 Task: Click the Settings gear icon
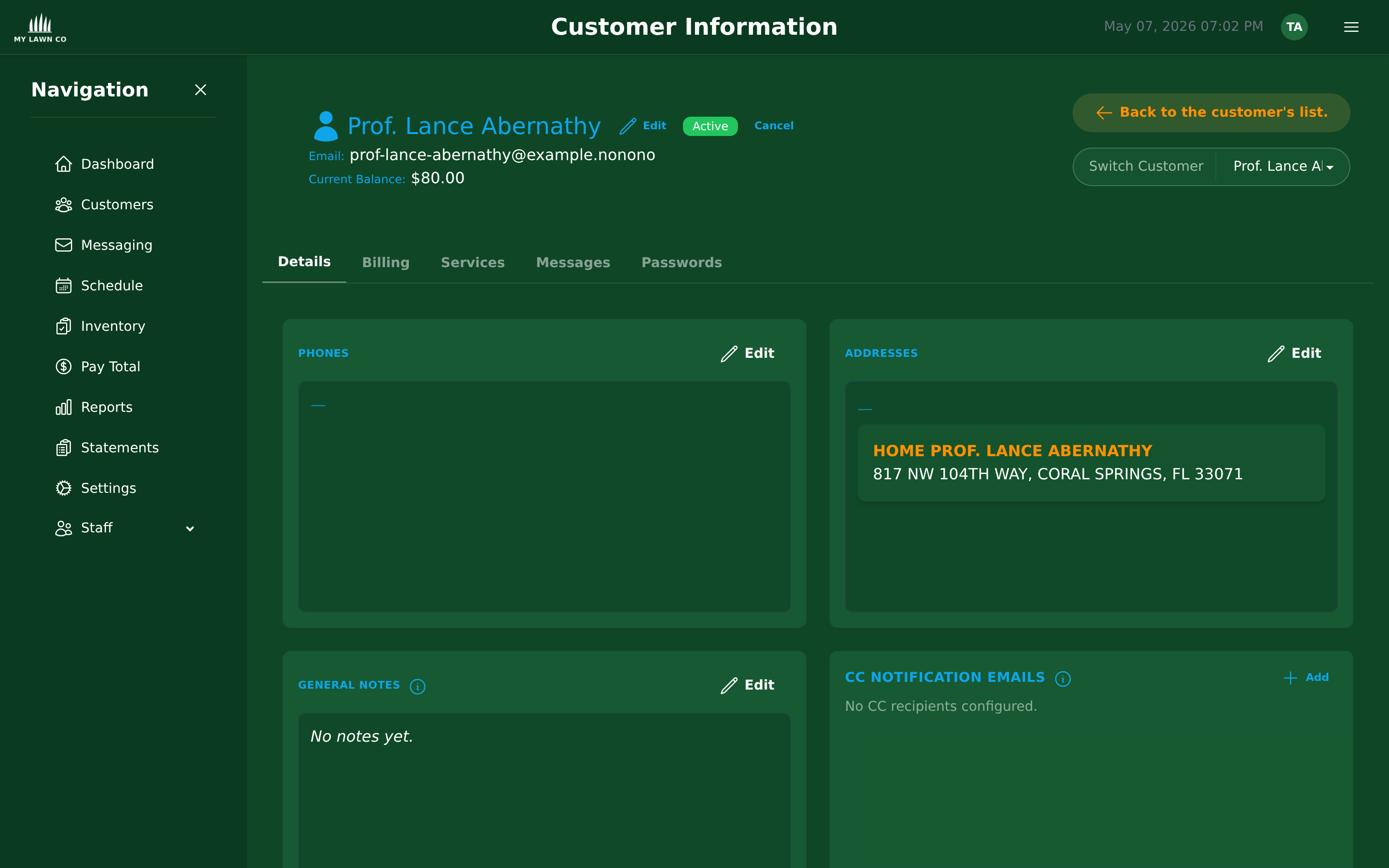click(64, 488)
